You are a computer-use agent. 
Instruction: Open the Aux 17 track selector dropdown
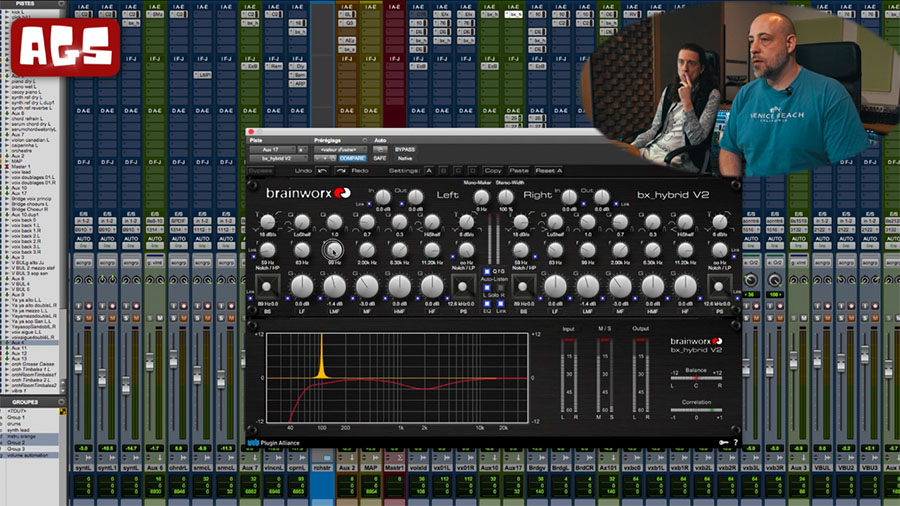272,150
